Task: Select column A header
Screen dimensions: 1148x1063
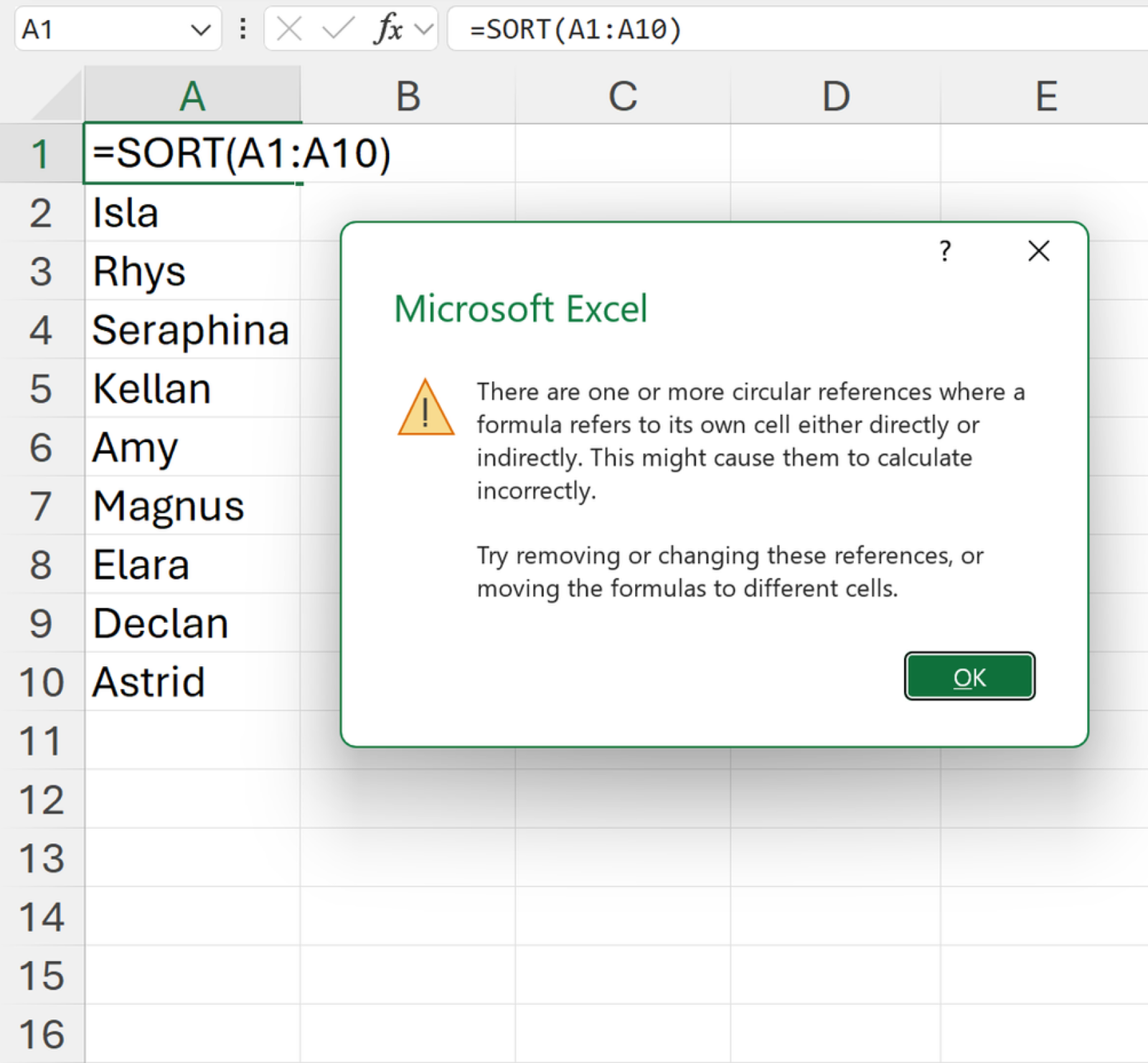Action: (x=192, y=96)
